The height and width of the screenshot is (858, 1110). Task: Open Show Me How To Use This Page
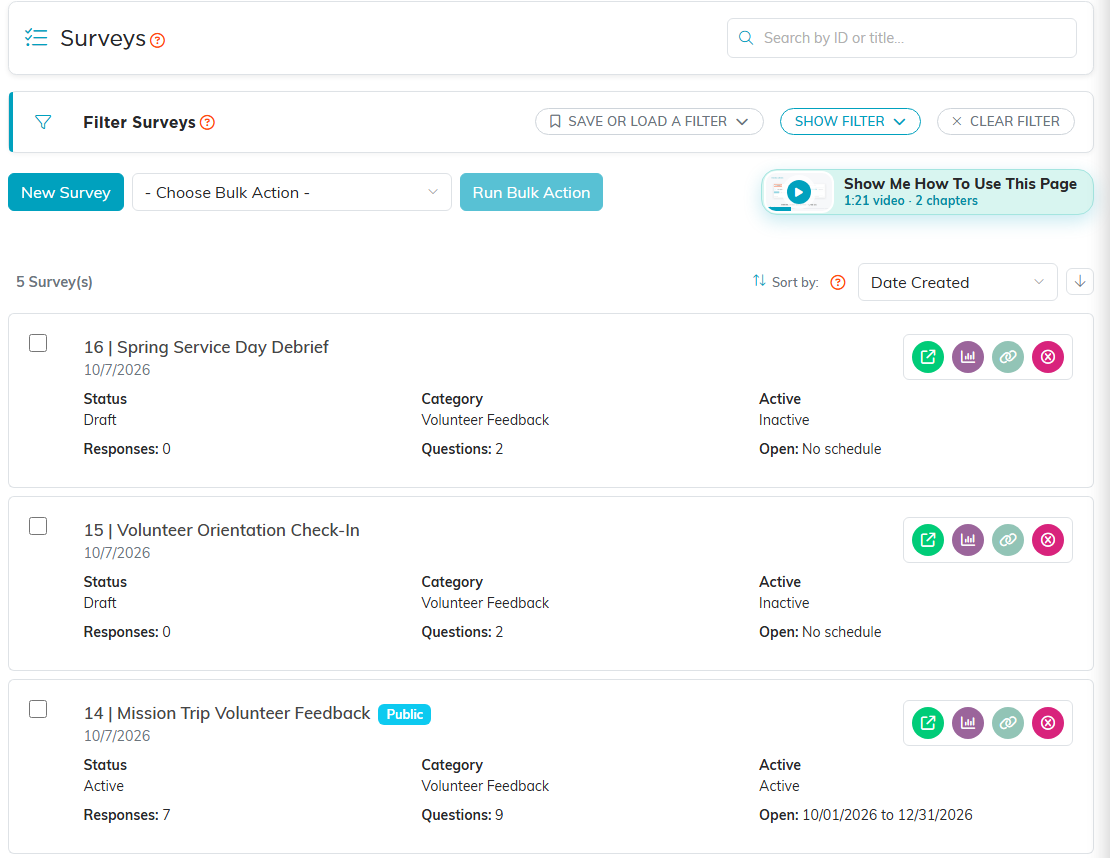point(927,192)
